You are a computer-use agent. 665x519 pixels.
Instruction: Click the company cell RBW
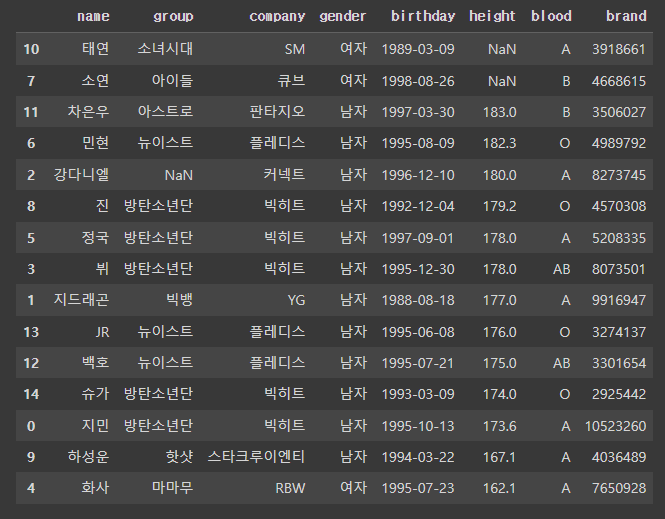coord(290,488)
